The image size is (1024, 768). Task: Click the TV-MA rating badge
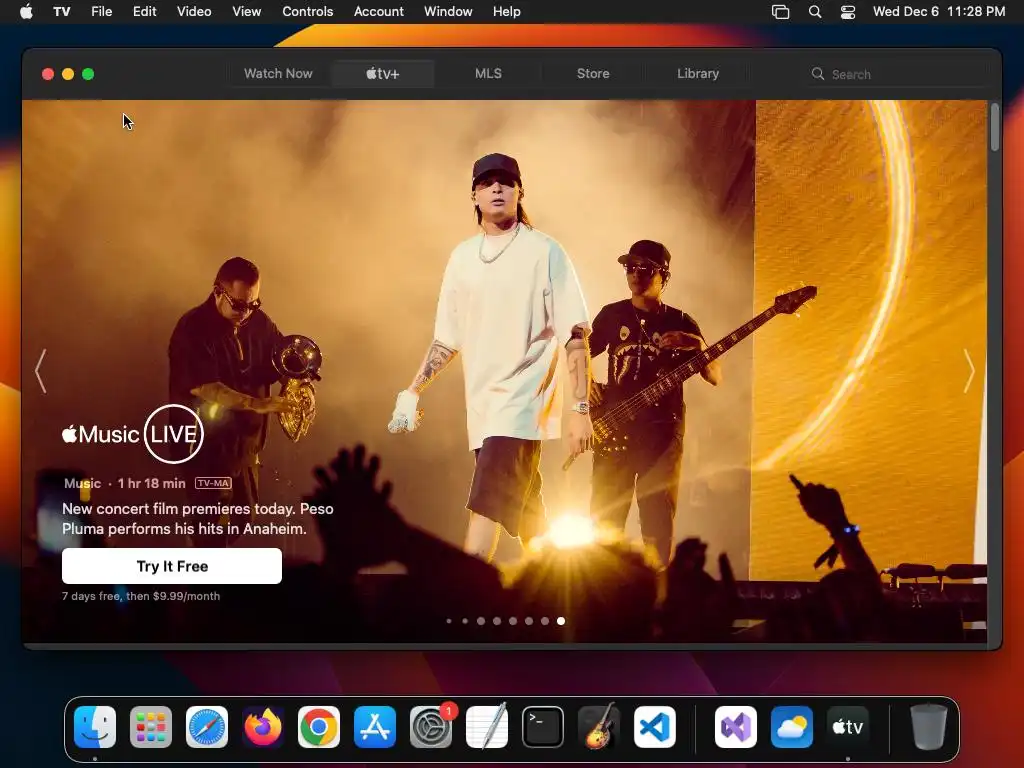pos(214,483)
